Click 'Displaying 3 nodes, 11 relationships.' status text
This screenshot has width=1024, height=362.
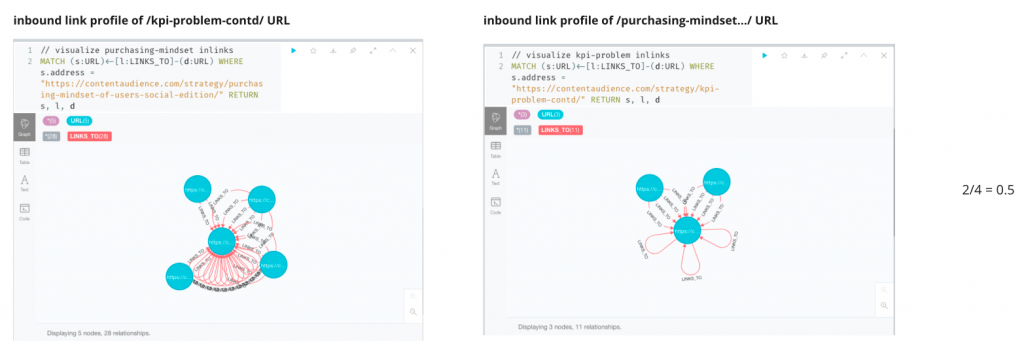point(569,326)
